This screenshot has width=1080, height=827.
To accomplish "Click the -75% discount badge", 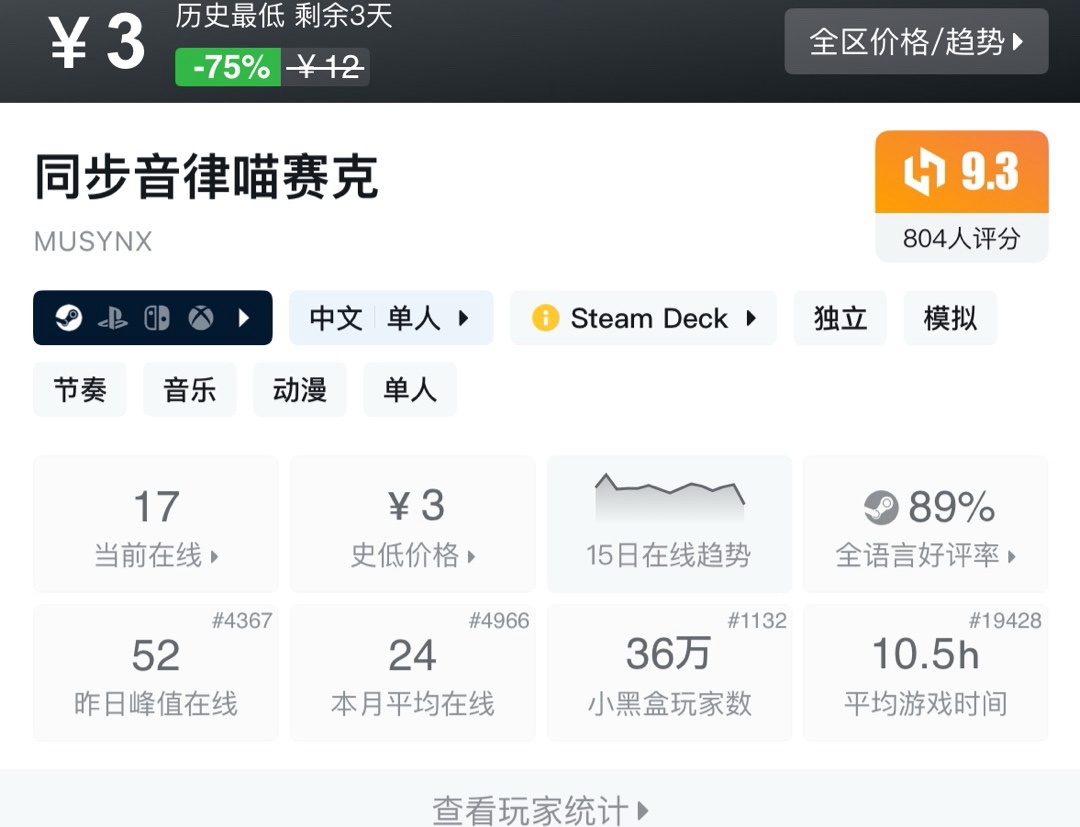I will [228, 67].
